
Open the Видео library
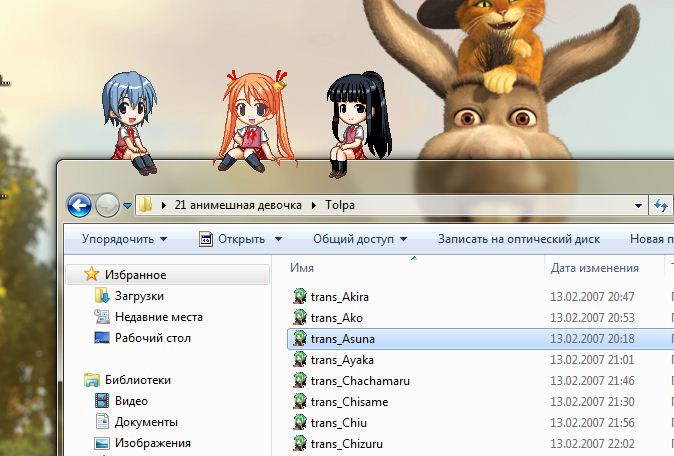pyautogui.click(x=131, y=401)
